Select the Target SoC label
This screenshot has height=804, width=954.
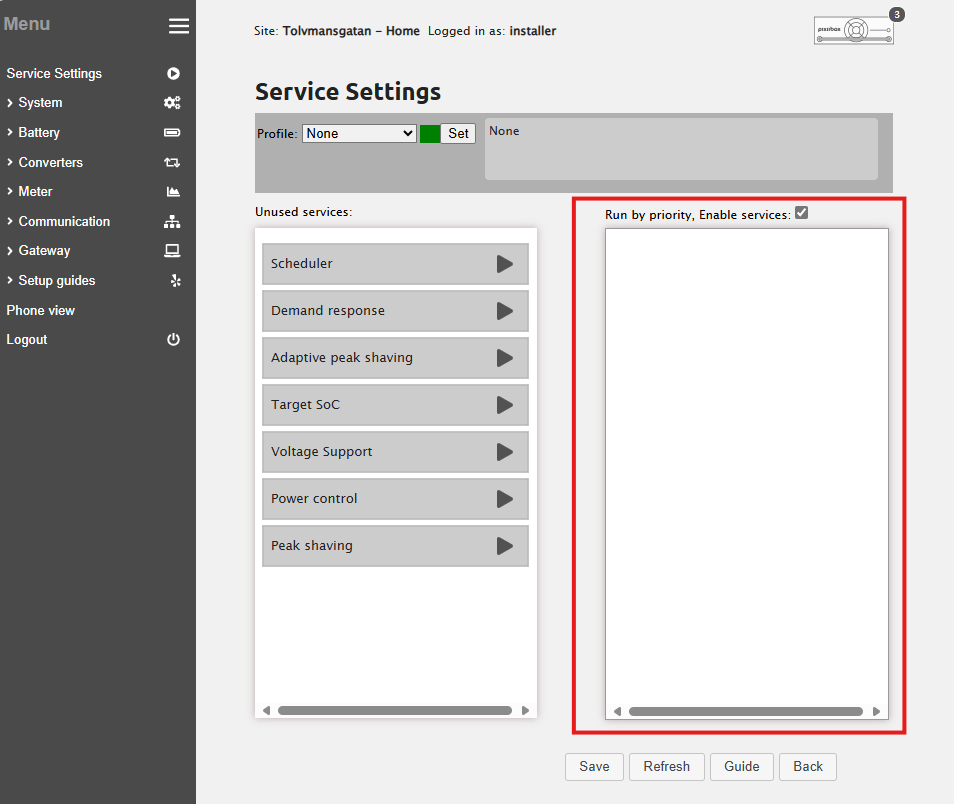(x=305, y=405)
